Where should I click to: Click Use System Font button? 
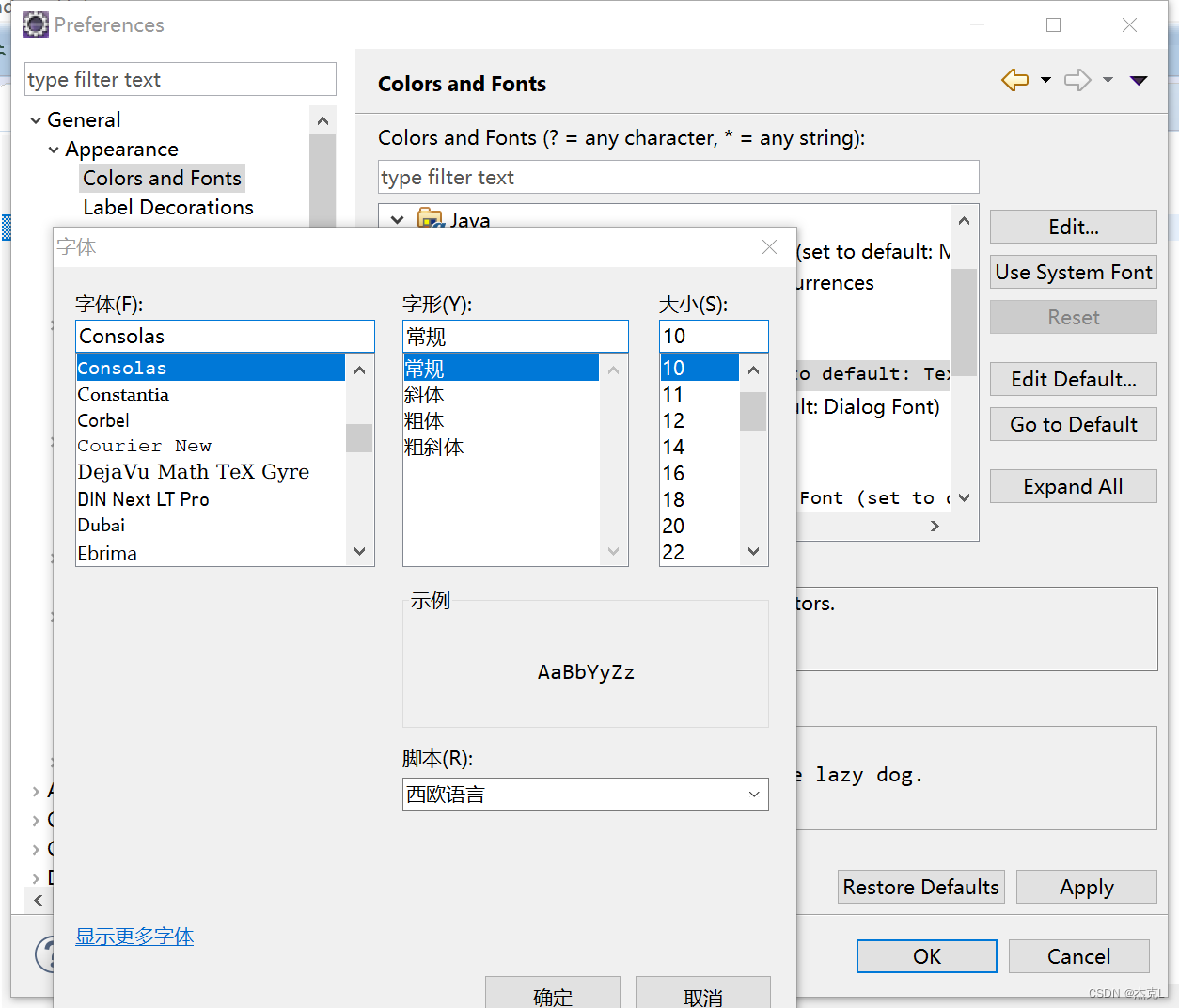pos(1074,272)
